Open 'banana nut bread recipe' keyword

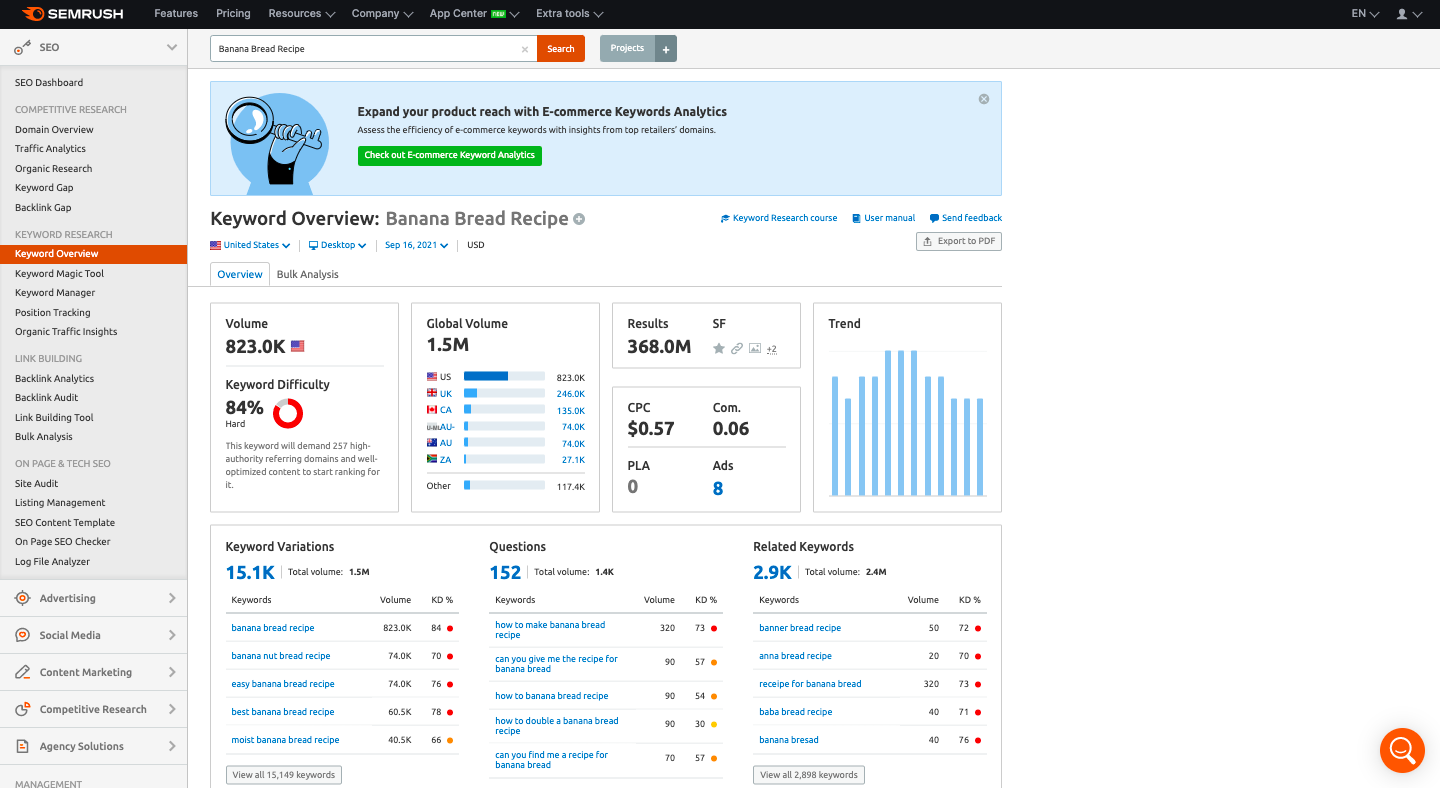(x=281, y=656)
